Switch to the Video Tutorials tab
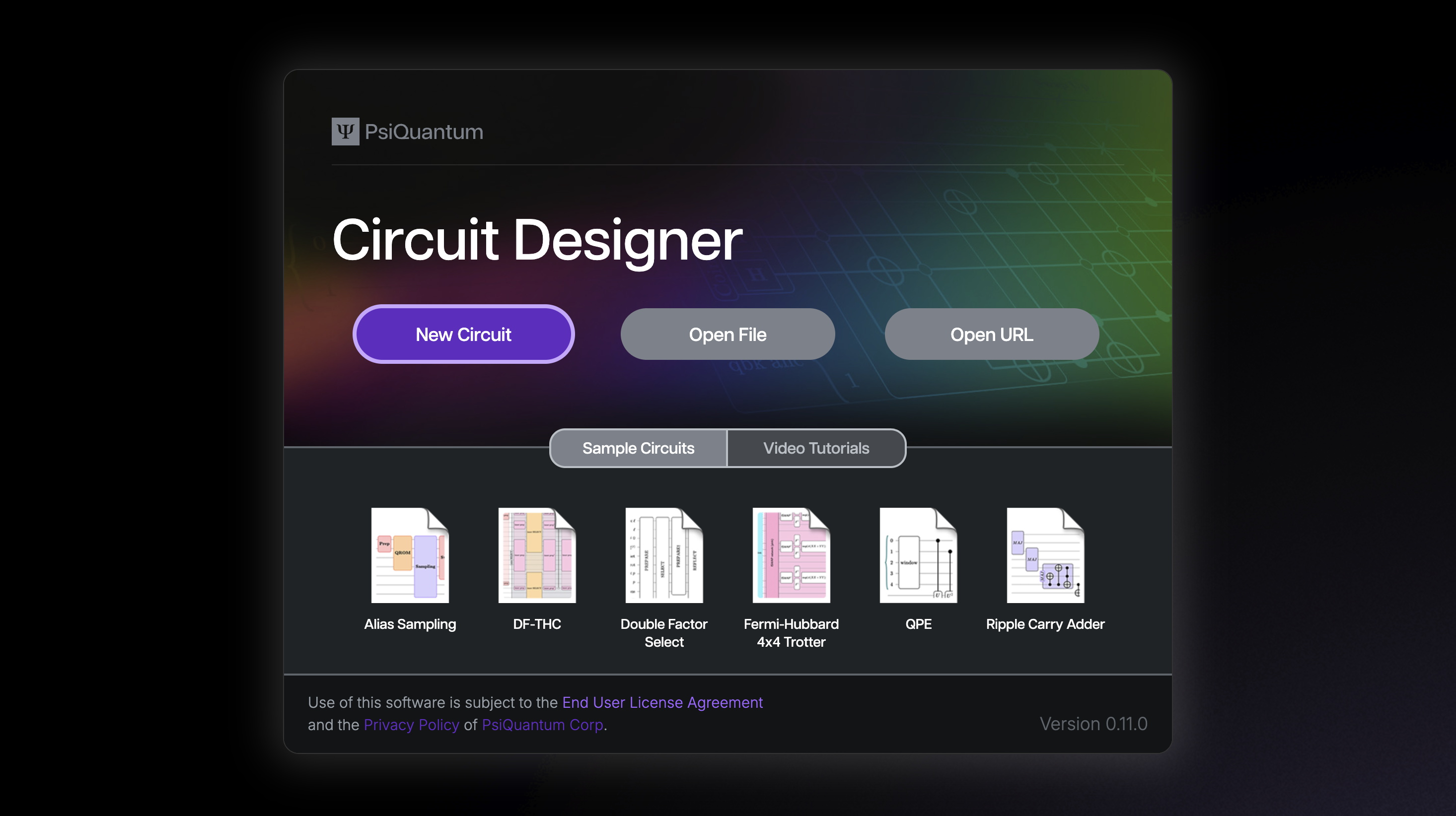Image resolution: width=1456 pixels, height=816 pixels. click(816, 448)
